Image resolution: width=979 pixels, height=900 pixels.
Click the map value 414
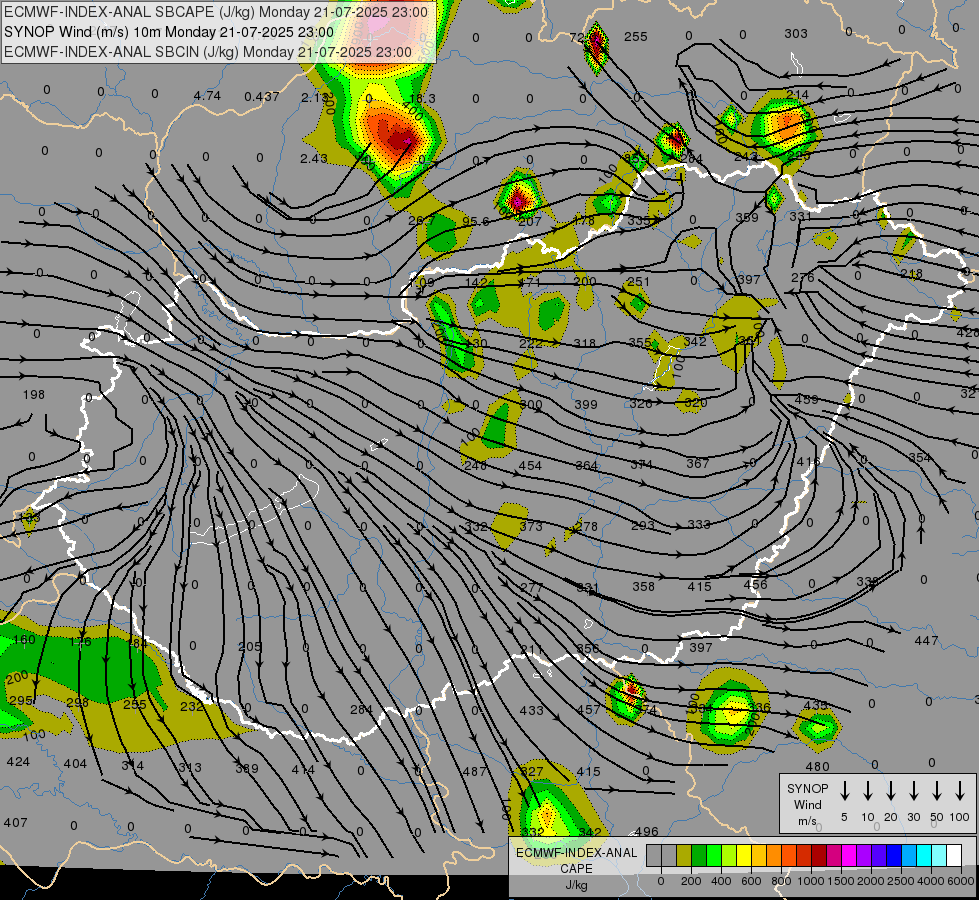[x=303, y=769]
